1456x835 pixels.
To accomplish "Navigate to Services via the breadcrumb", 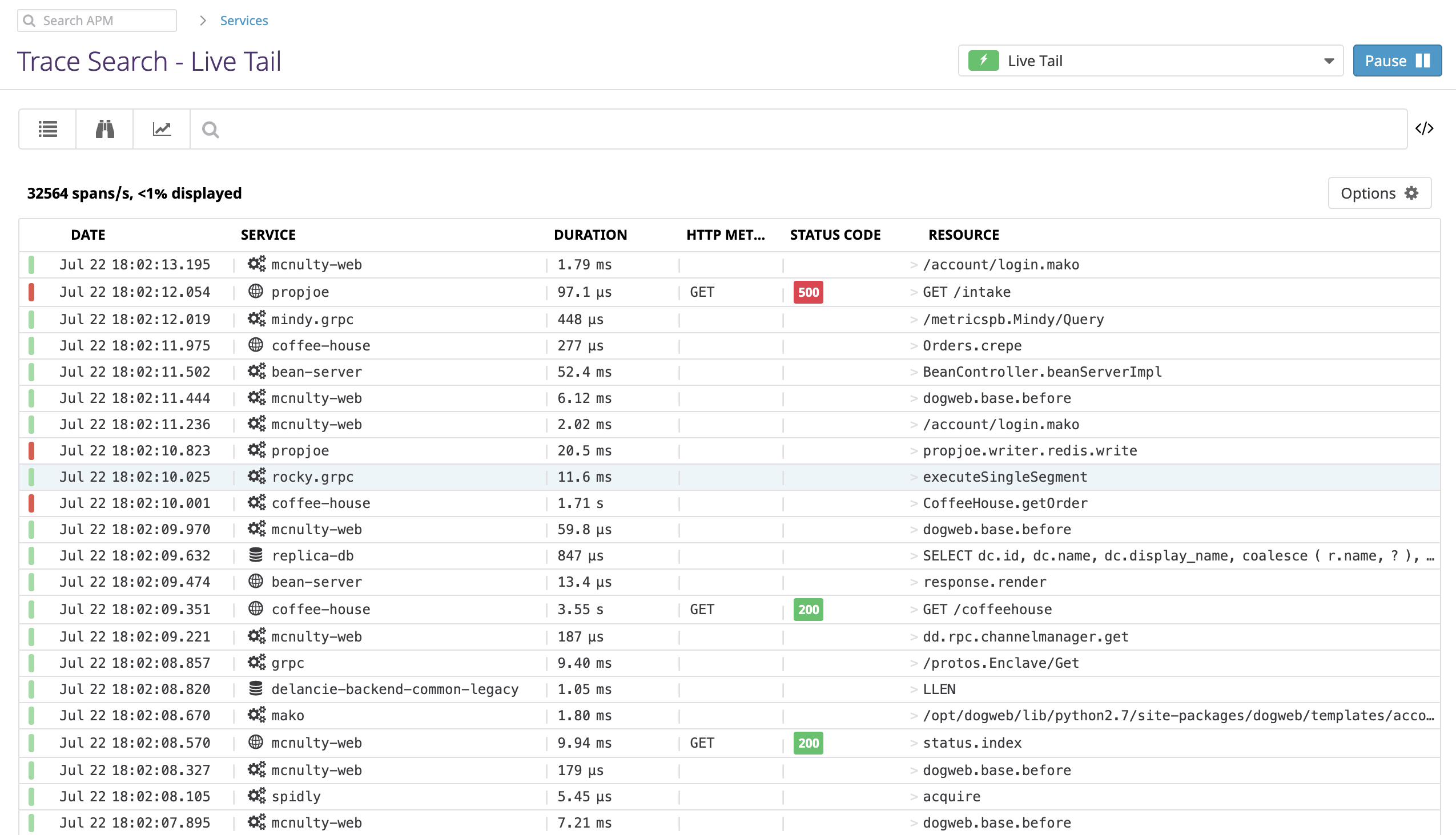I will tap(244, 20).
